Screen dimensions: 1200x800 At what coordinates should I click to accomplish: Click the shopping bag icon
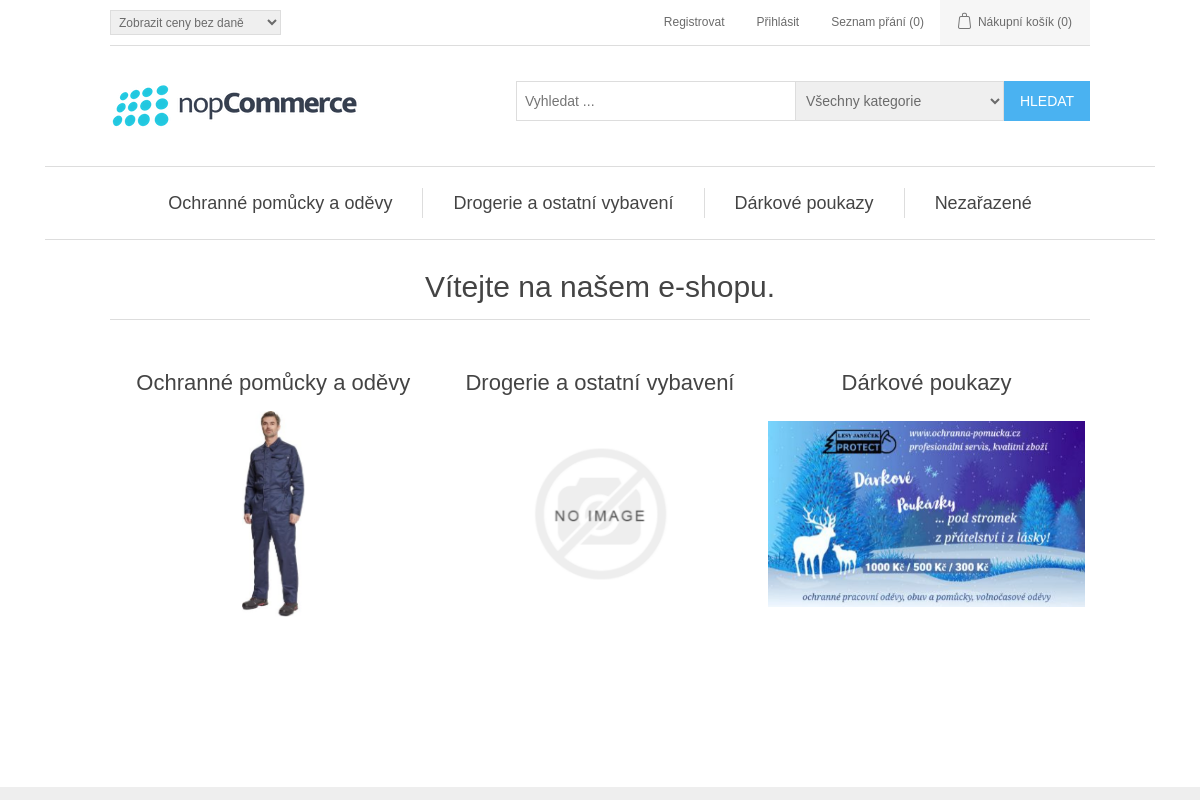[964, 21]
